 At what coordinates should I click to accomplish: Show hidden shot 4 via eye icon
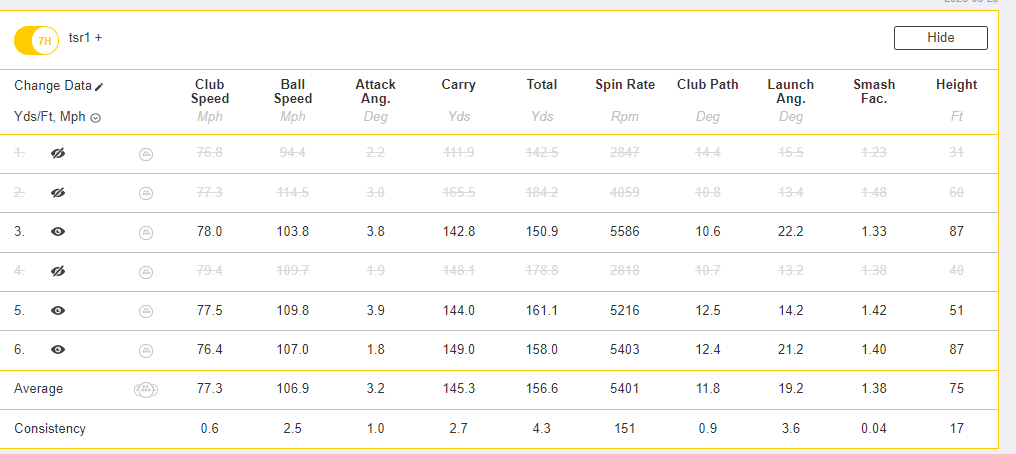58,271
